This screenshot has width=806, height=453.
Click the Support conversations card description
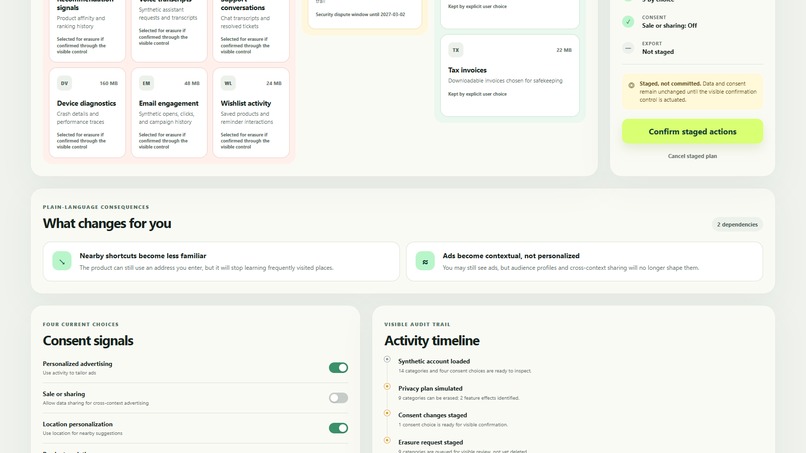point(245,22)
